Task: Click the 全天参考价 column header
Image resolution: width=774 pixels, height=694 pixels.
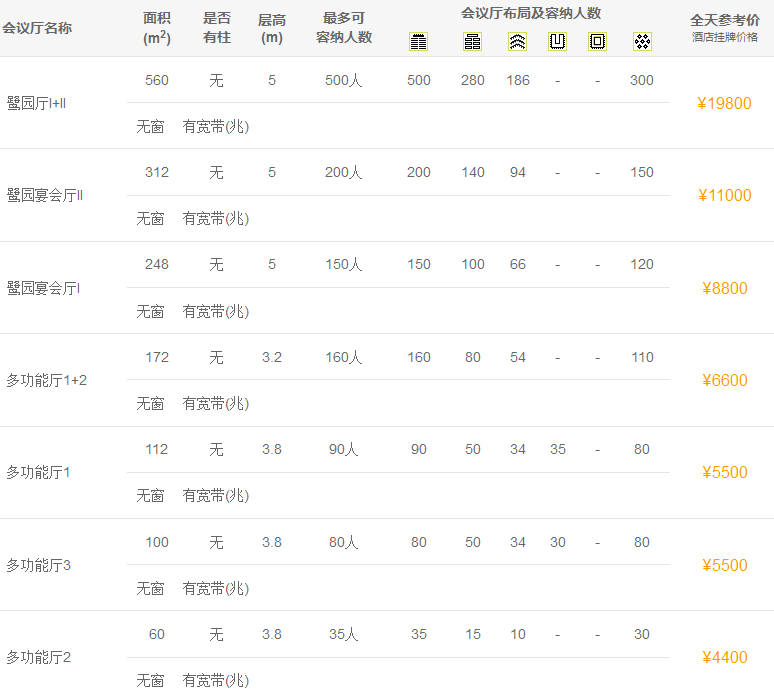Action: coord(725,20)
